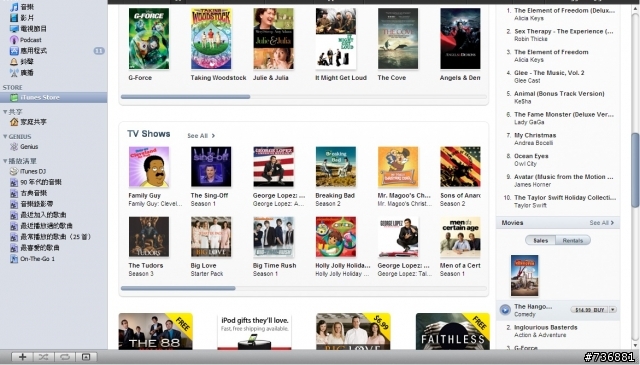Select the Rentals tab under Movies

573,240
